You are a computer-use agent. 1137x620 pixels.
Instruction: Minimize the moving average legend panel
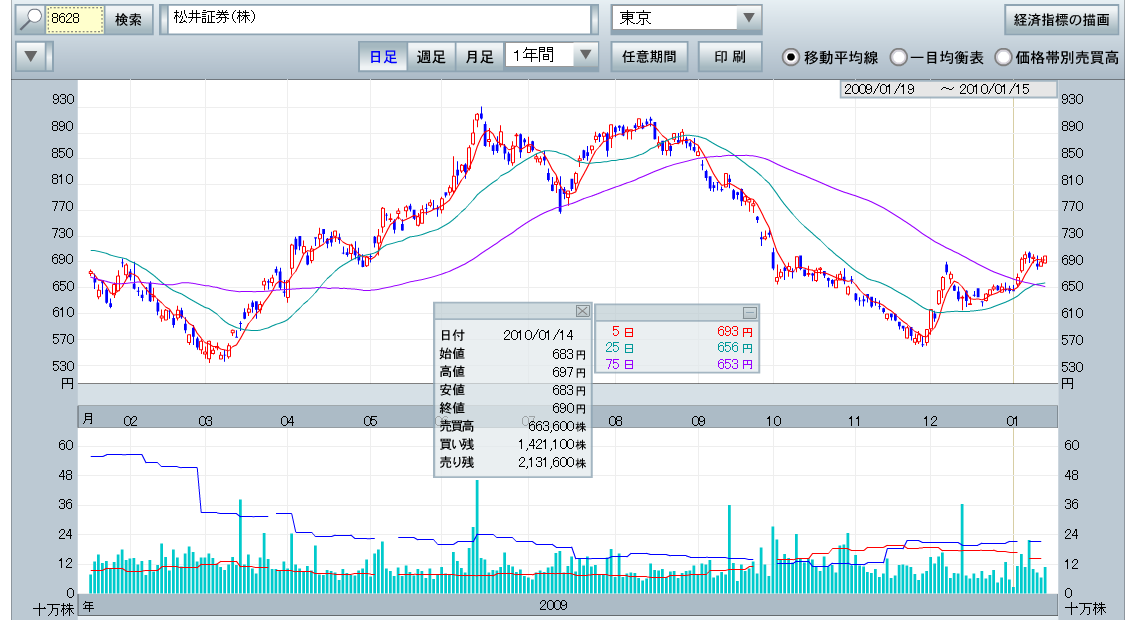[x=749, y=312]
